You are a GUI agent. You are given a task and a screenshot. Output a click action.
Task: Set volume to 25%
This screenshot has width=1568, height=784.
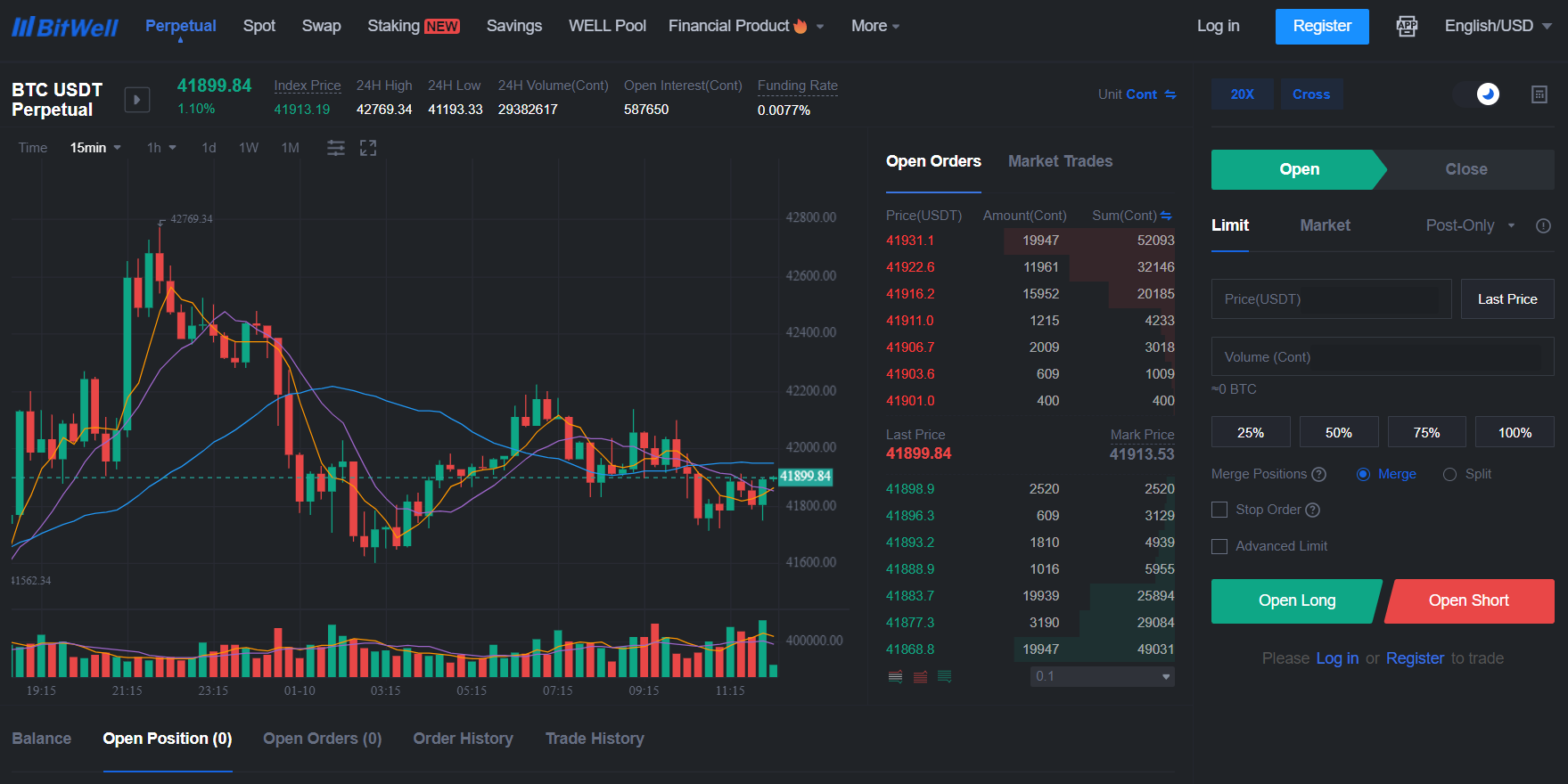click(1251, 432)
